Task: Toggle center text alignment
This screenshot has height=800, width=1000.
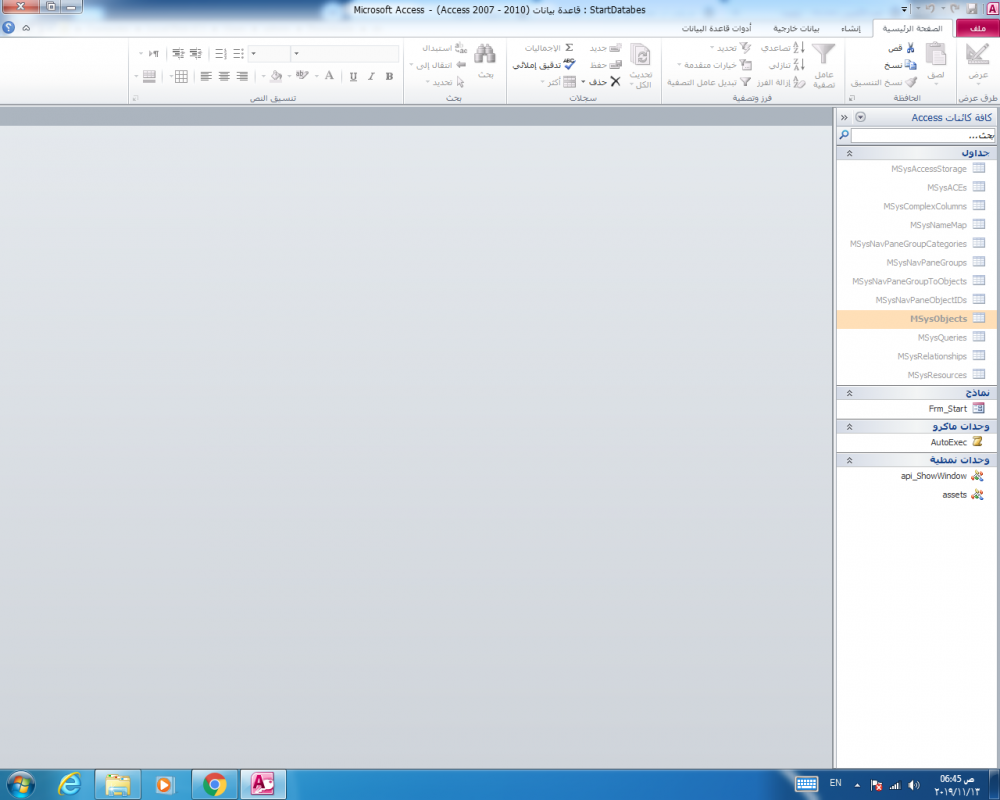Action: pyautogui.click(x=224, y=77)
